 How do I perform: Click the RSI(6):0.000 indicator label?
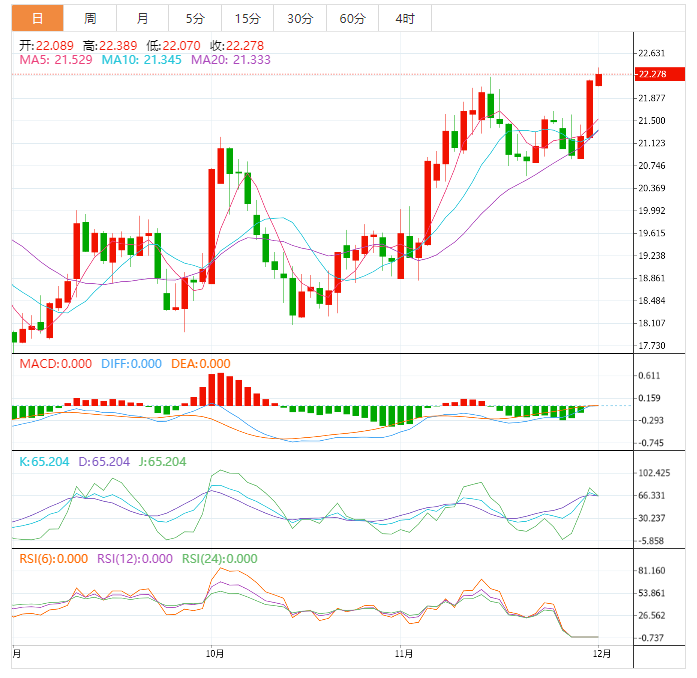[54, 559]
